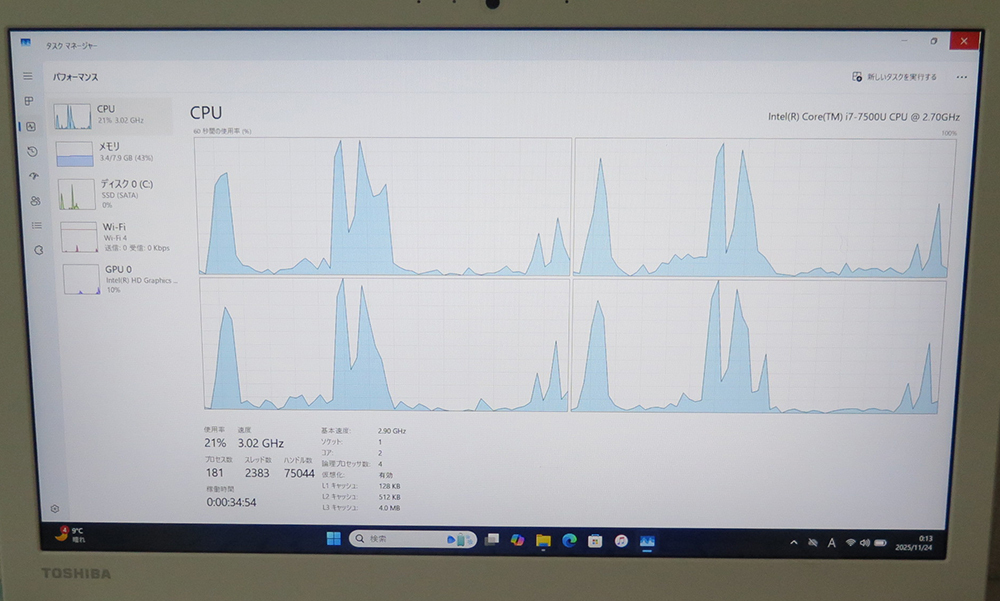This screenshot has height=601, width=1000.
Task: Open Copilot from the taskbar
Action: (517, 540)
